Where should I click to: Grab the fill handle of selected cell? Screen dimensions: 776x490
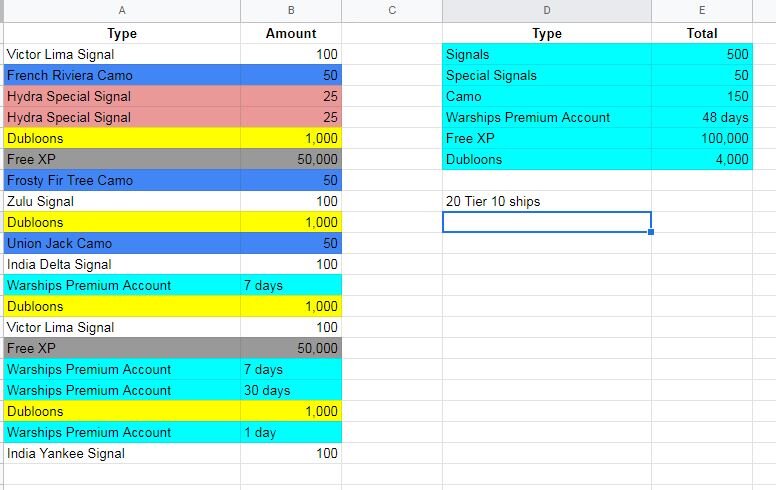click(x=652, y=232)
